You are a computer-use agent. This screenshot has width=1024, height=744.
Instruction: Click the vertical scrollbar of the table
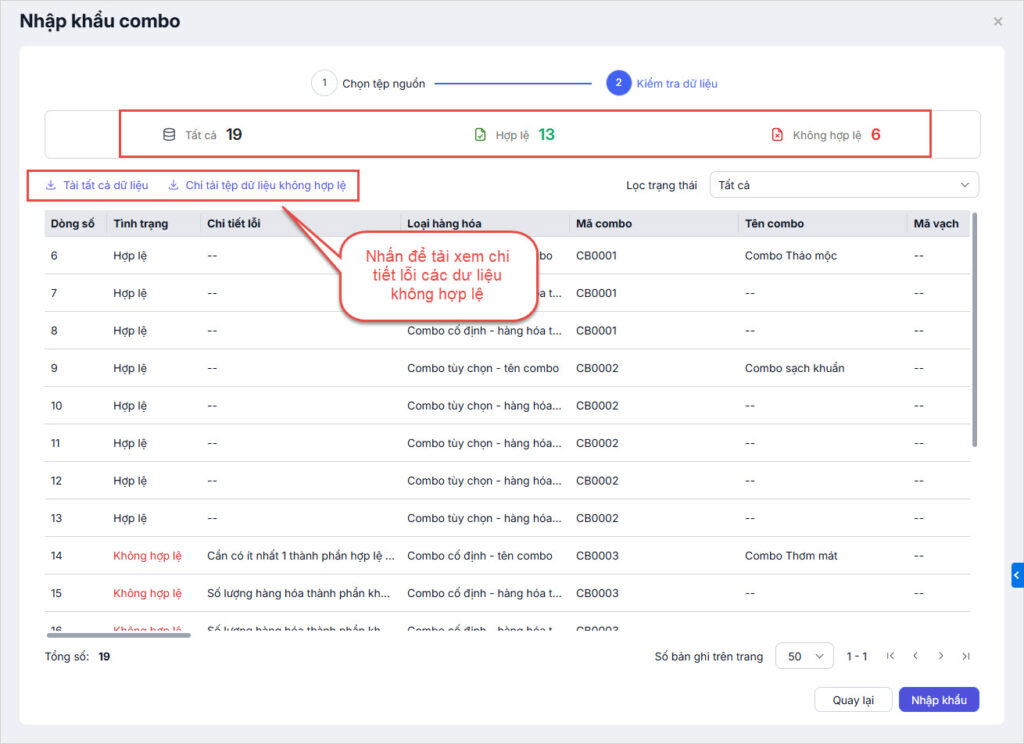(974, 330)
